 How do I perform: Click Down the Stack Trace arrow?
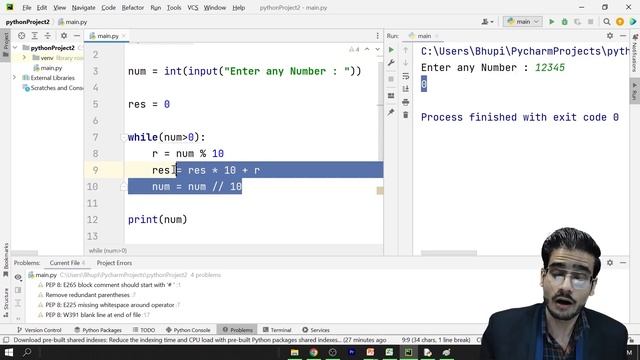pos(405,63)
